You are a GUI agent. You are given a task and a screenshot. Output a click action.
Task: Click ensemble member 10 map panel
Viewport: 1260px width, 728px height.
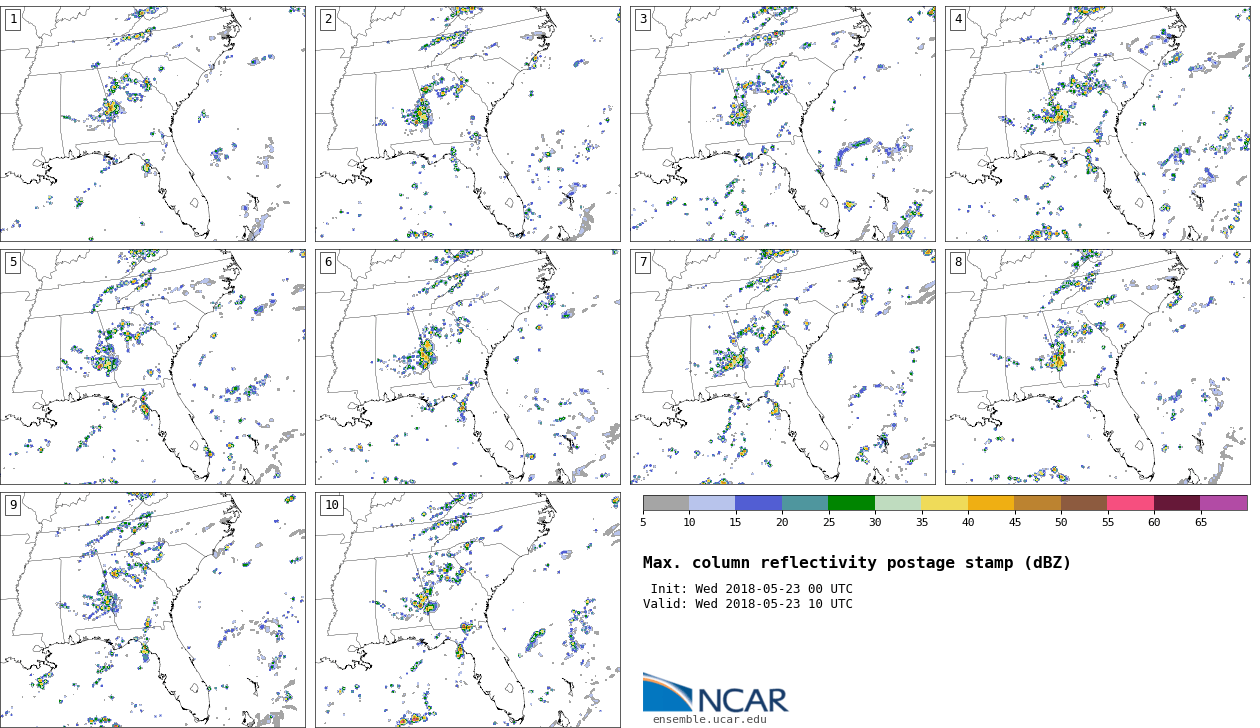pos(467,610)
